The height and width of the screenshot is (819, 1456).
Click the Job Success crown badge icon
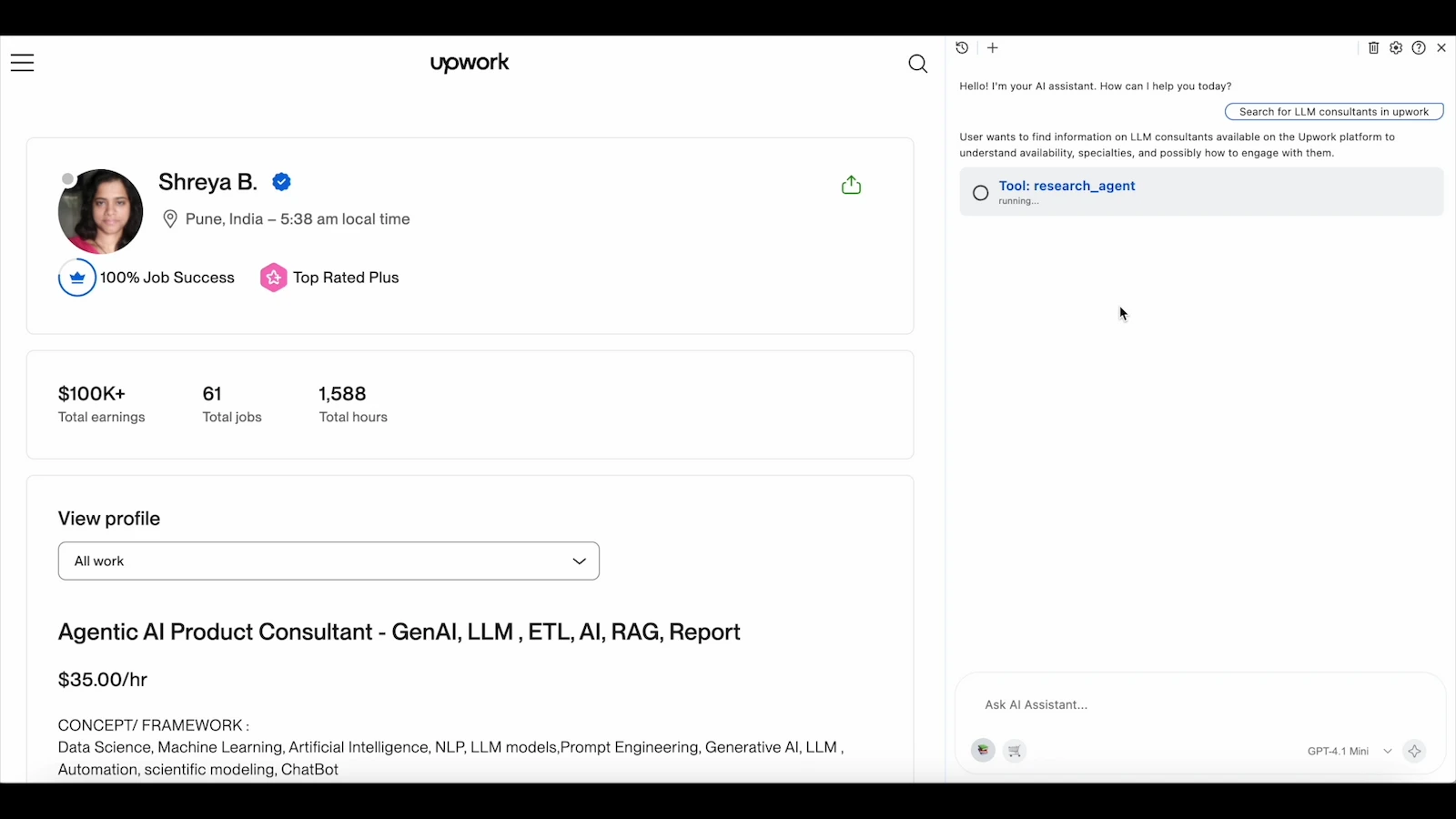[77, 278]
